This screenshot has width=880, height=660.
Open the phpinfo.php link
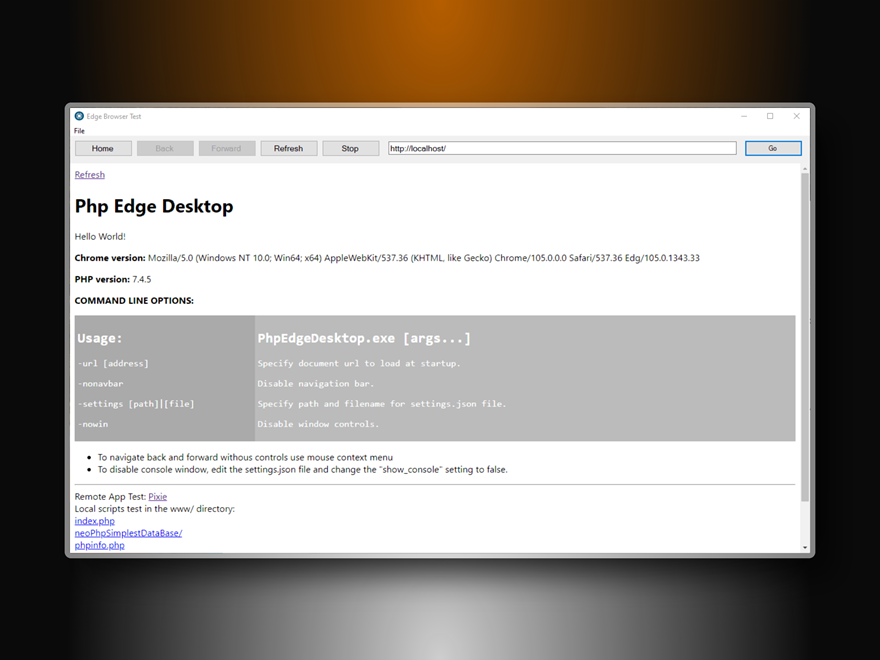tap(99, 545)
